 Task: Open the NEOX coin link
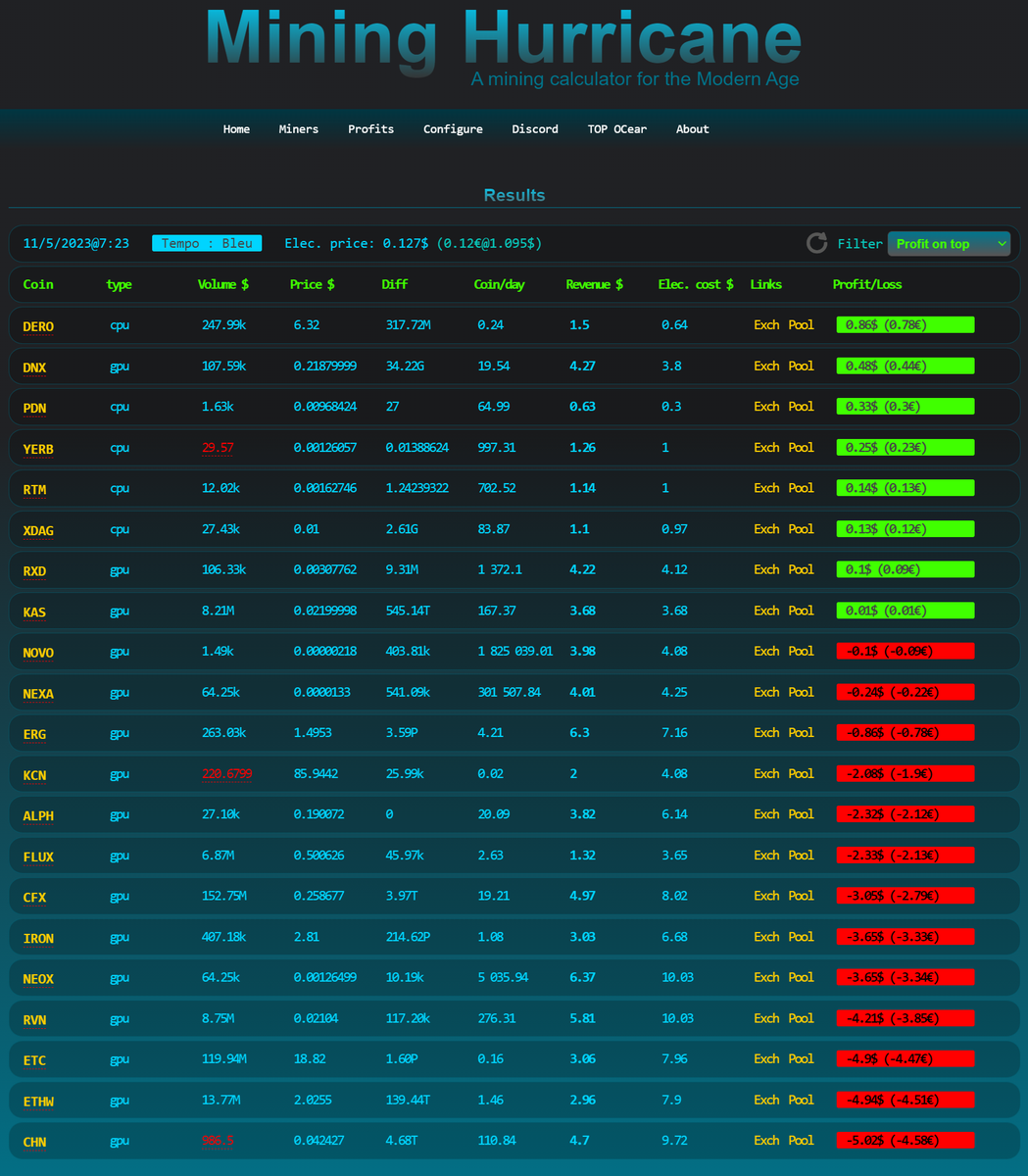[38, 979]
